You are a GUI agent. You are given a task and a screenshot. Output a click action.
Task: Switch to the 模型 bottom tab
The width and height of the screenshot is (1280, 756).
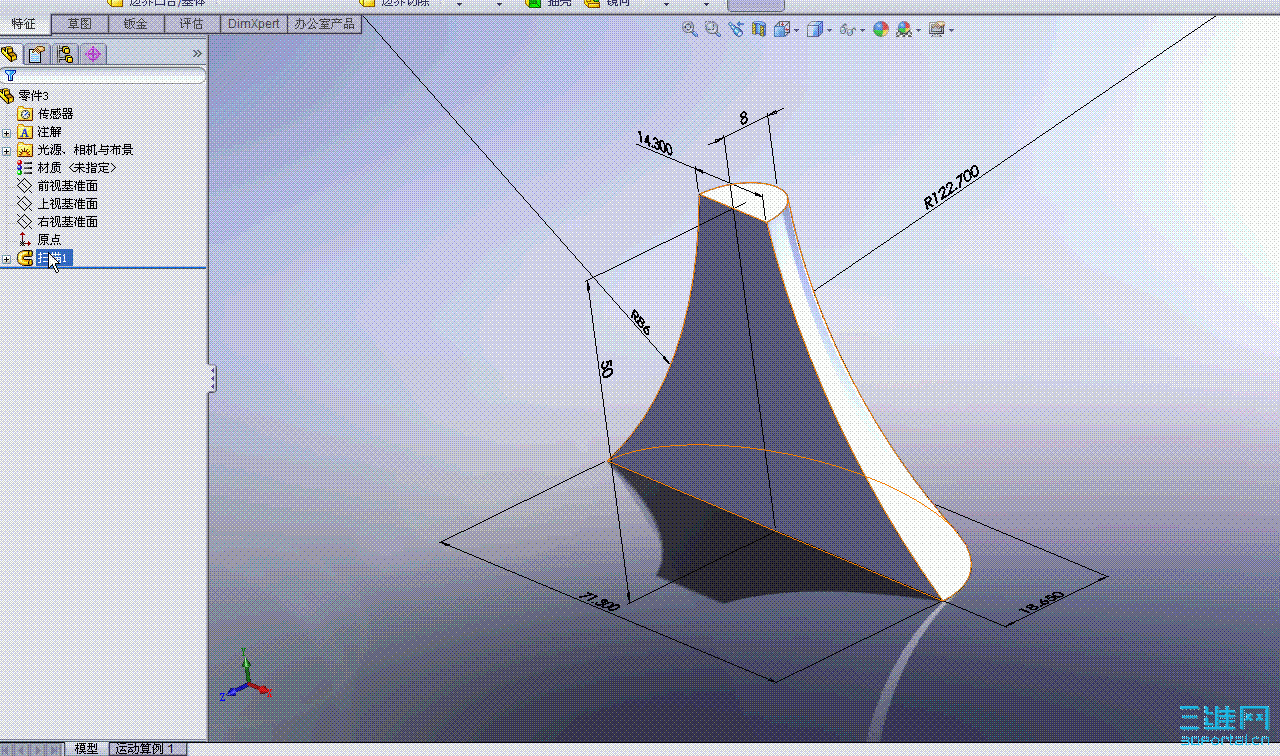point(87,748)
